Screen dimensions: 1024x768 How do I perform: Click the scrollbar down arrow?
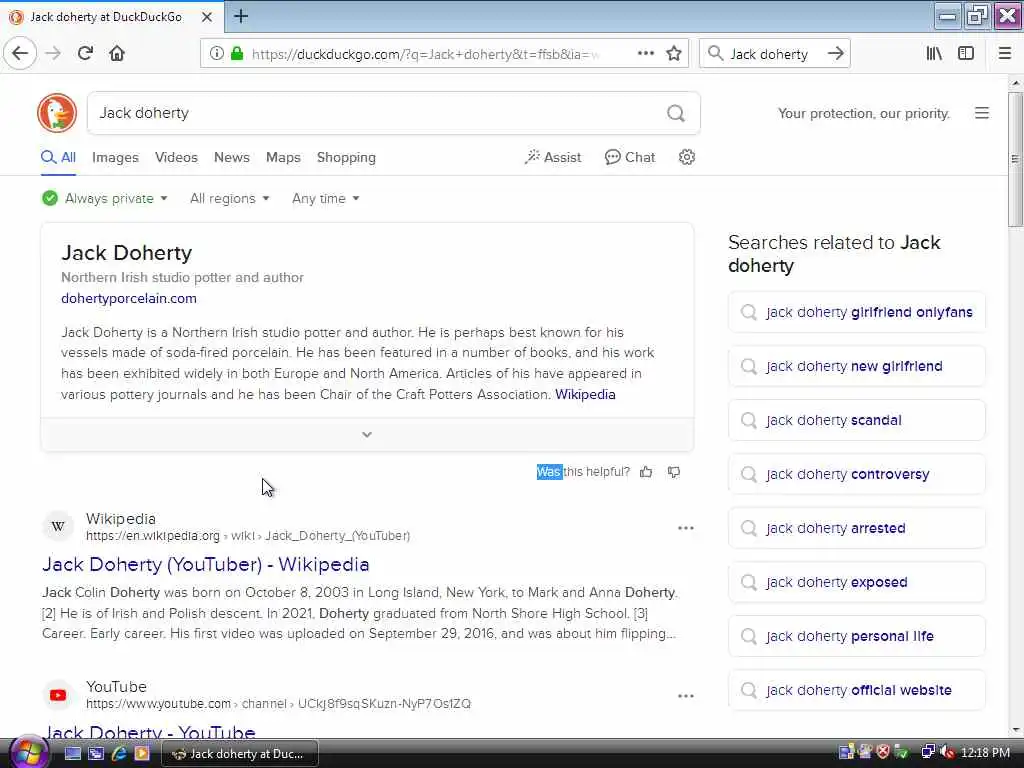pos(1015,729)
